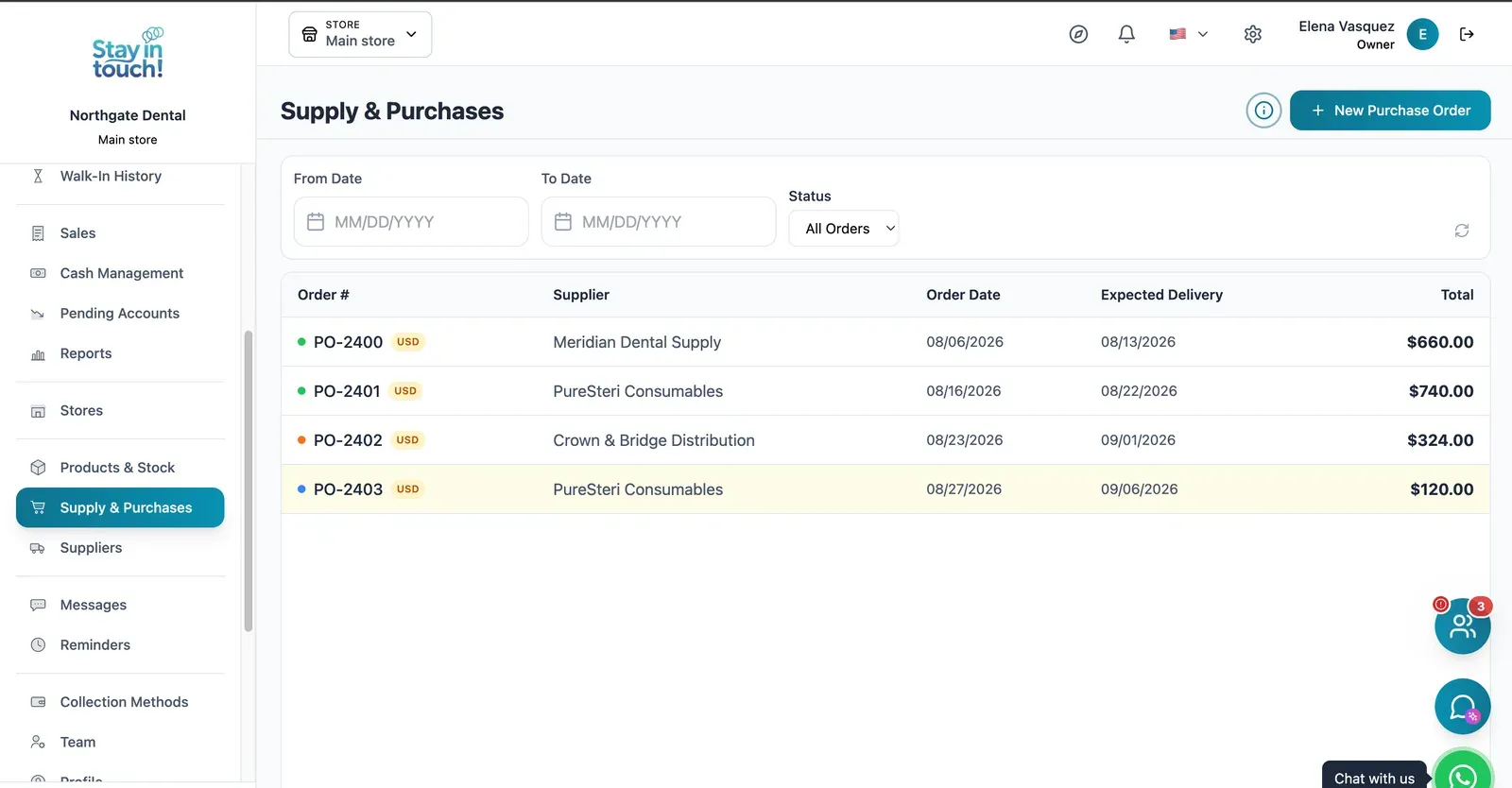This screenshot has width=1512, height=788.
Task: Open To Date calendar icon
Action: (563, 222)
